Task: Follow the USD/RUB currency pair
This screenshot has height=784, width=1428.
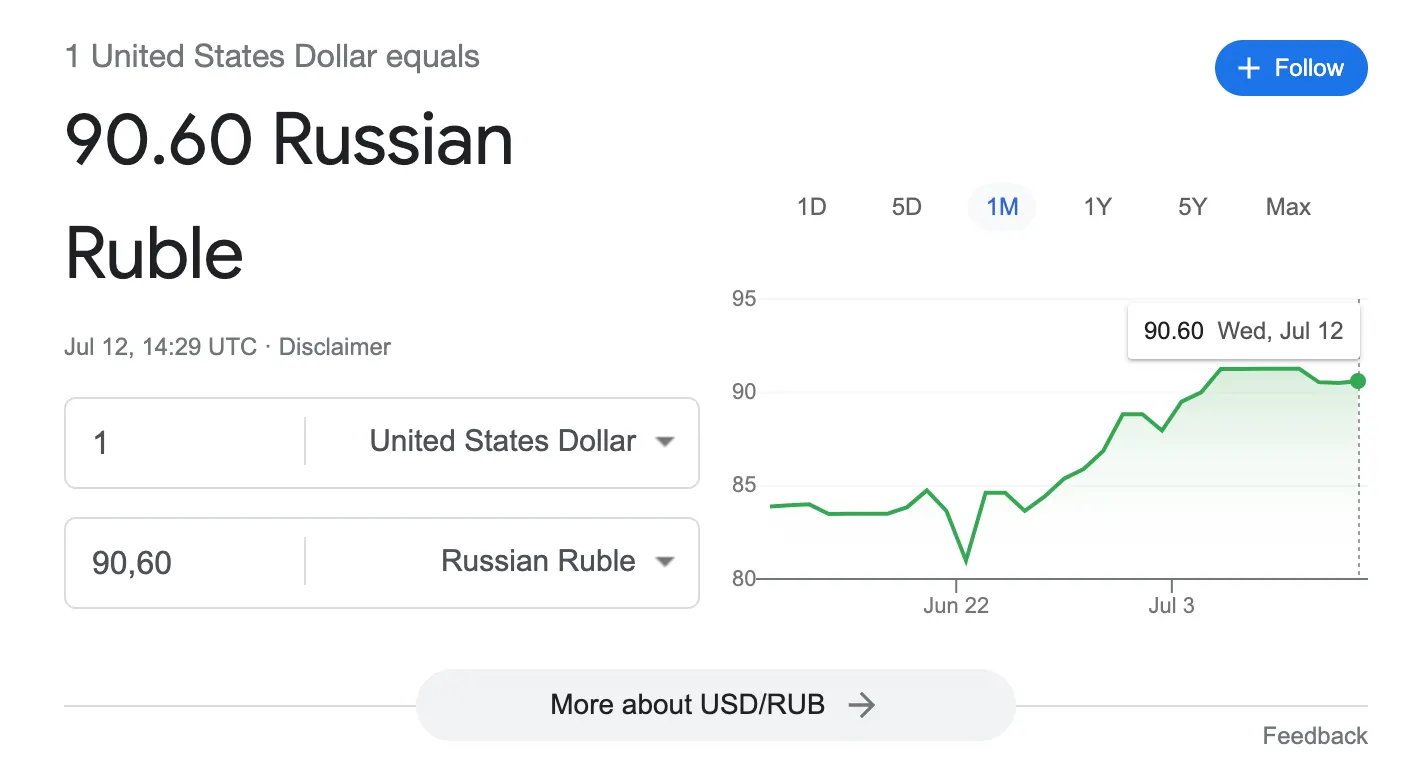Action: pos(1290,68)
